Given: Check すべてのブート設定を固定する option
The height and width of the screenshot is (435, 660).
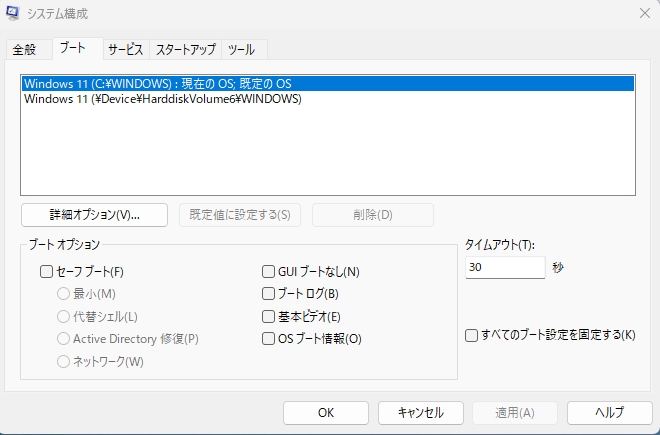Looking at the screenshot, I should pyautogui.click(x=471, y=335).
